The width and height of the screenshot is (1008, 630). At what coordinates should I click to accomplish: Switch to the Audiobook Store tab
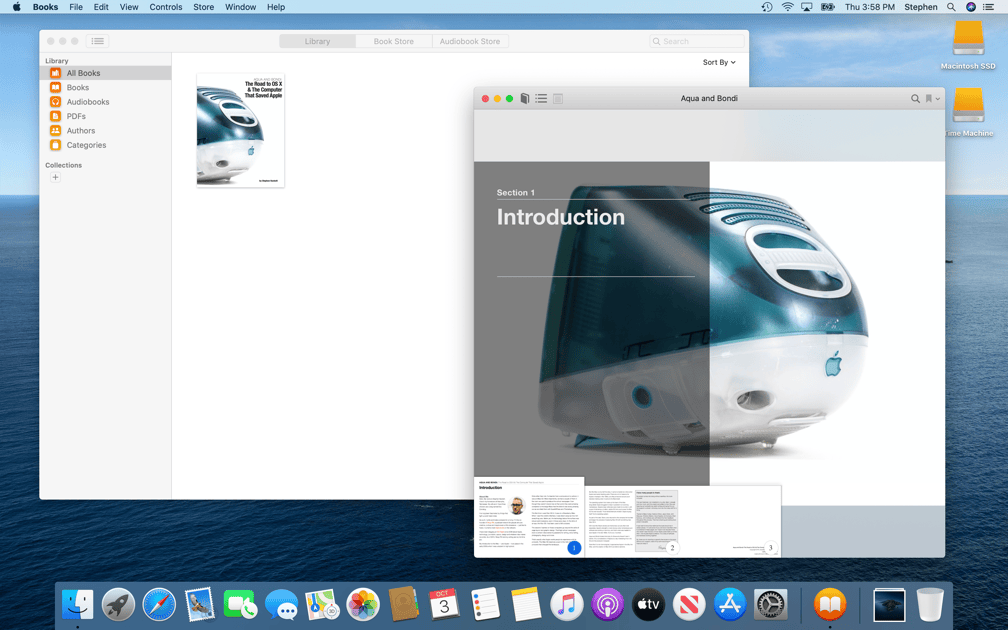coord(470,41)
